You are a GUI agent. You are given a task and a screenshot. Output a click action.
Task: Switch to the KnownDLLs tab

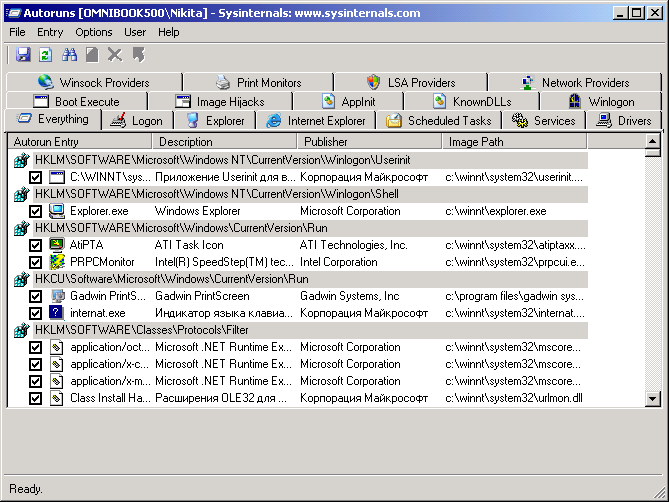472,102
